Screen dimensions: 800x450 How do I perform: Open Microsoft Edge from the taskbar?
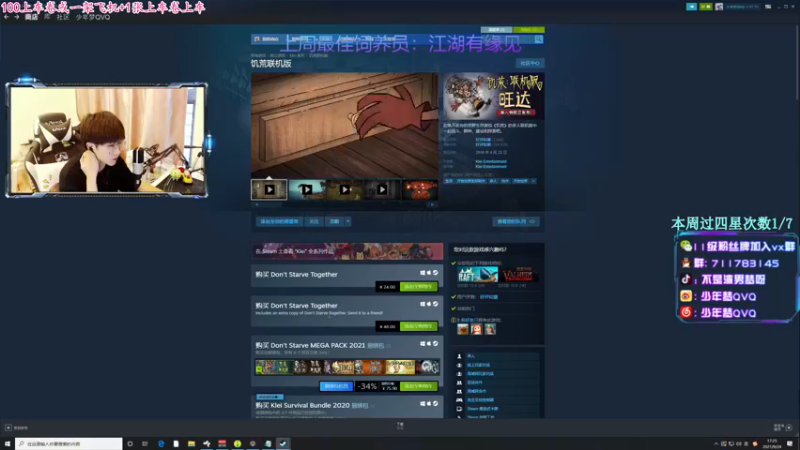coord(161,444)
